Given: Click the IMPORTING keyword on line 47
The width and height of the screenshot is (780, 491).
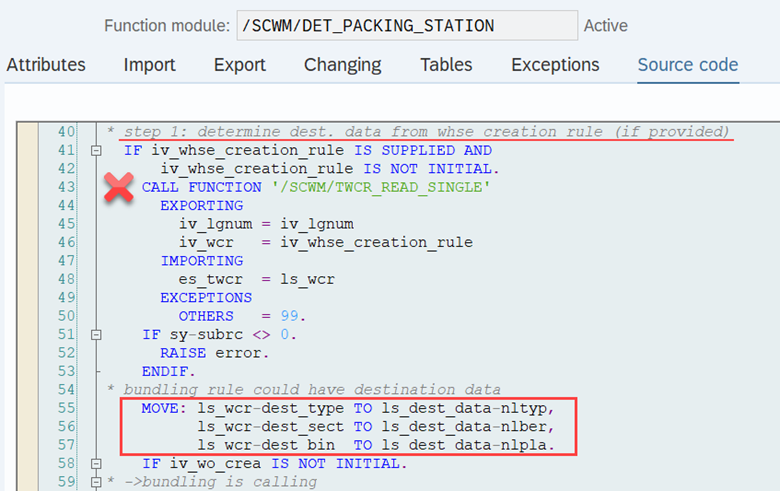Looking at the screenshot, I should tap(201, 261).
